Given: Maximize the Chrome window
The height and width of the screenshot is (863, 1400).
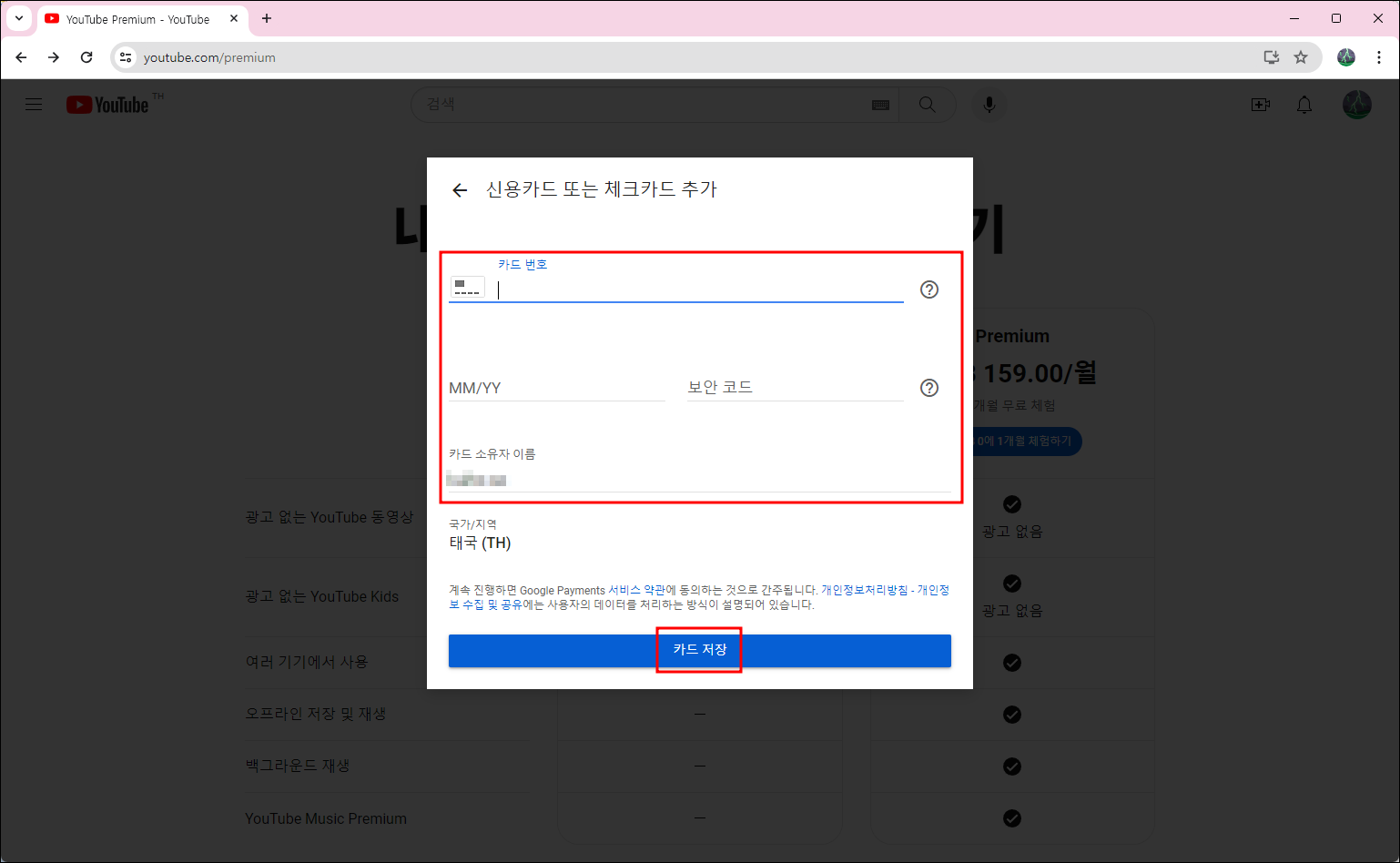Looking at the screenshot, I should [x=1336, y=18].
